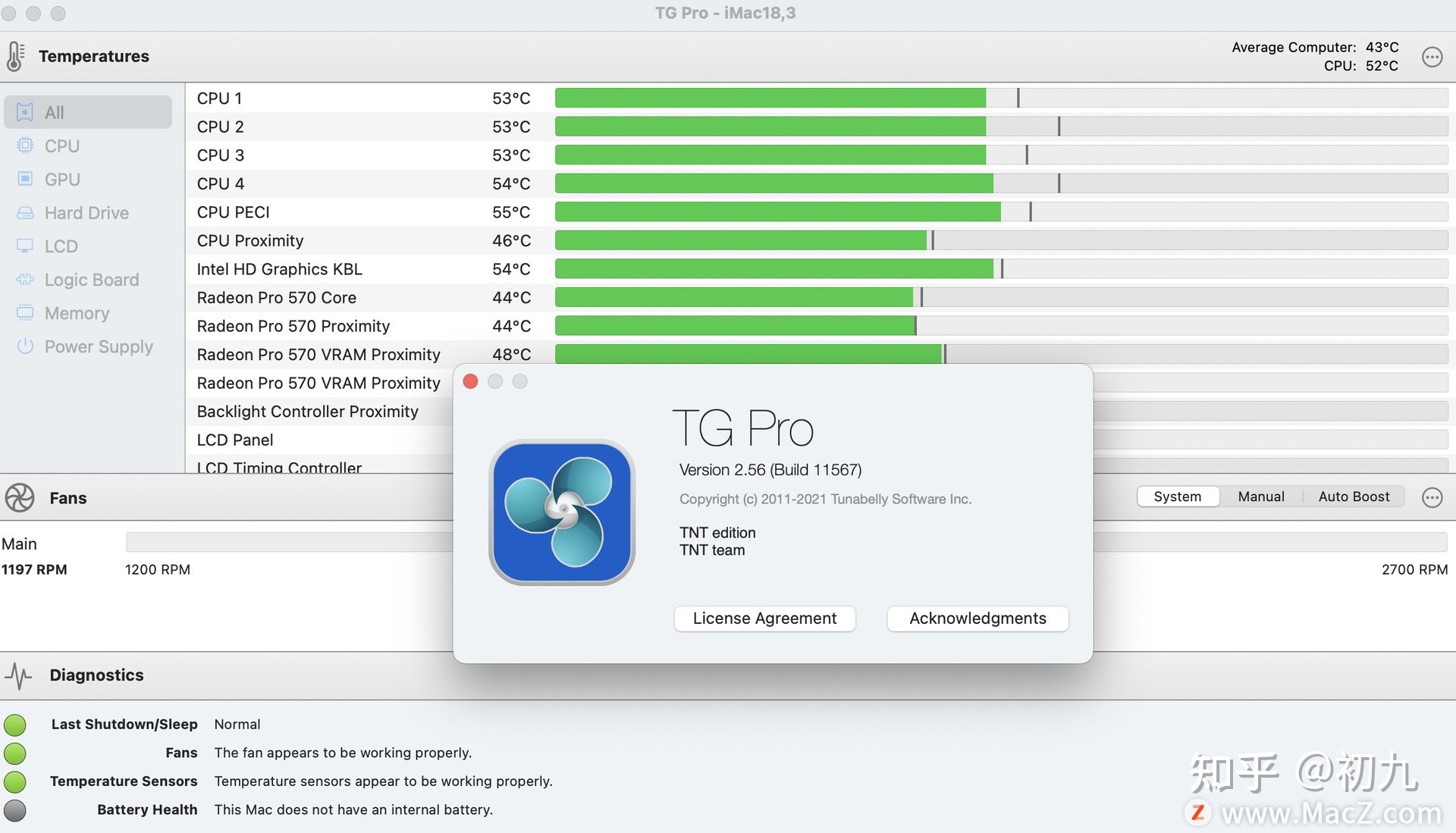Select the Fans fan icon

coord(19,496)
